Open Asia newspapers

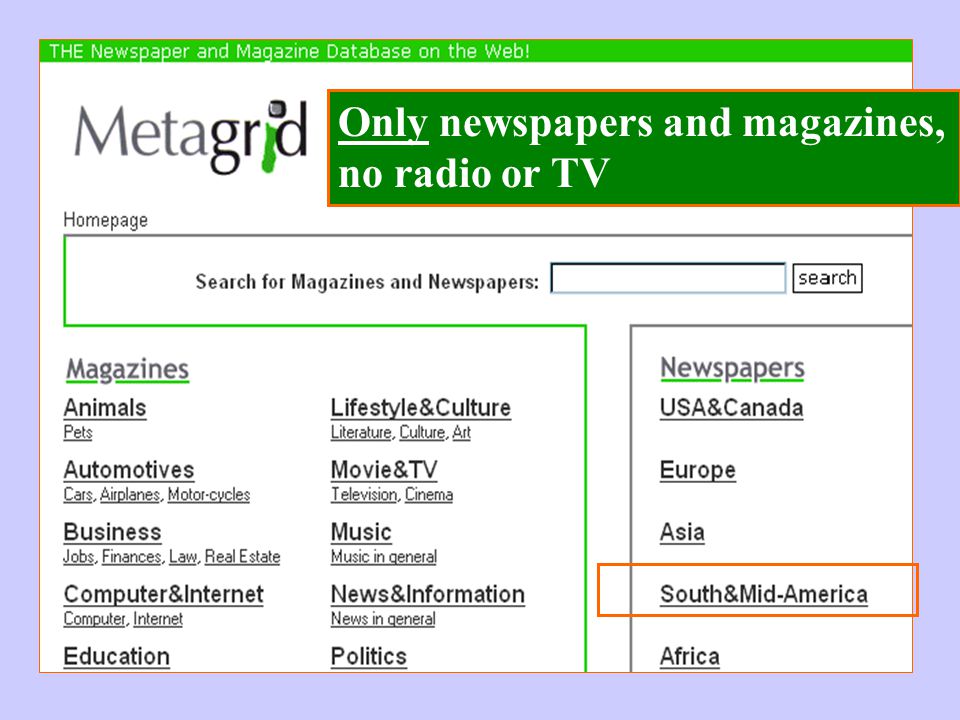(x=682, y=532)
